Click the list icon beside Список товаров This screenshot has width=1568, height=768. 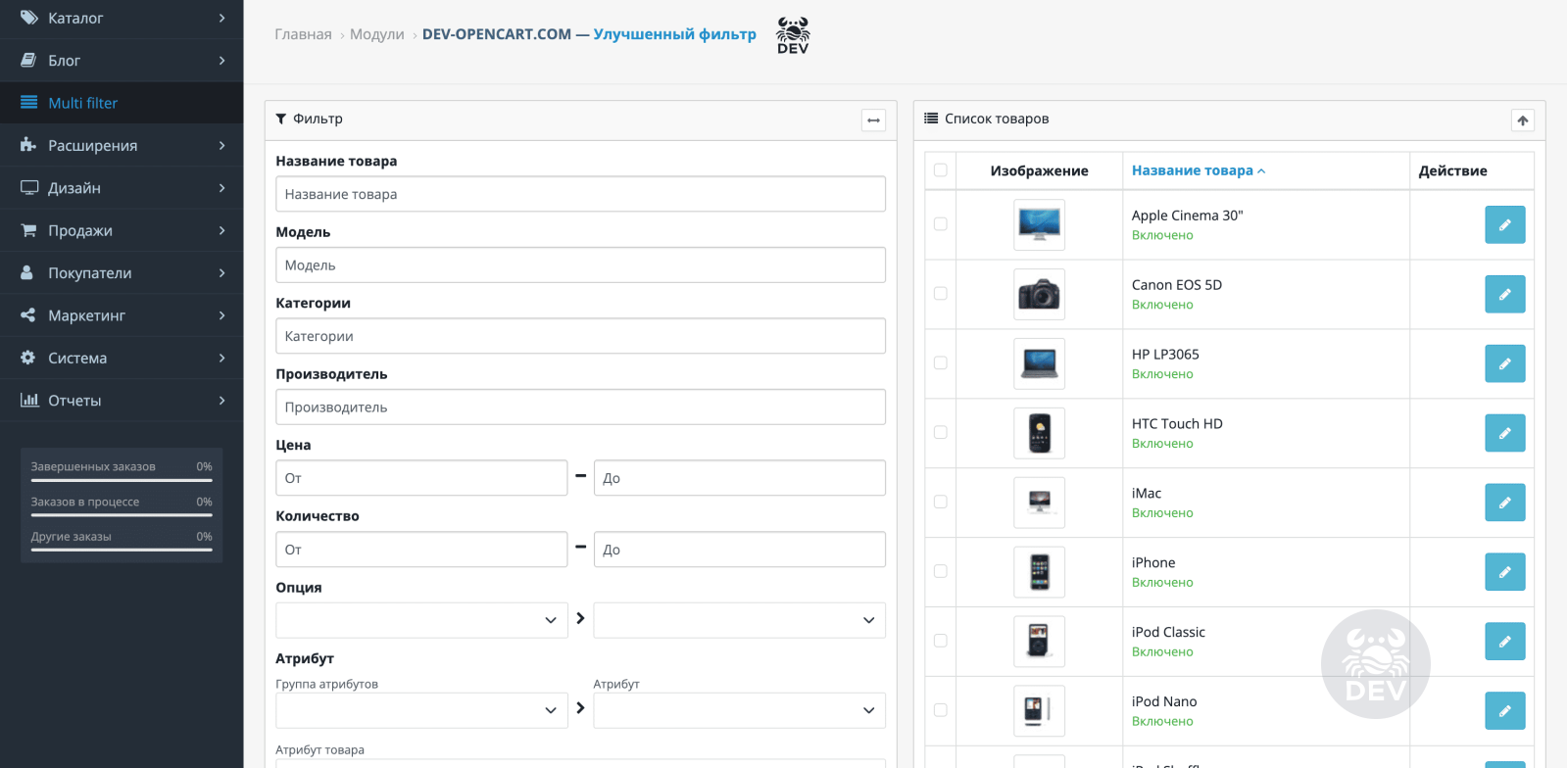[x=931, y=119]
